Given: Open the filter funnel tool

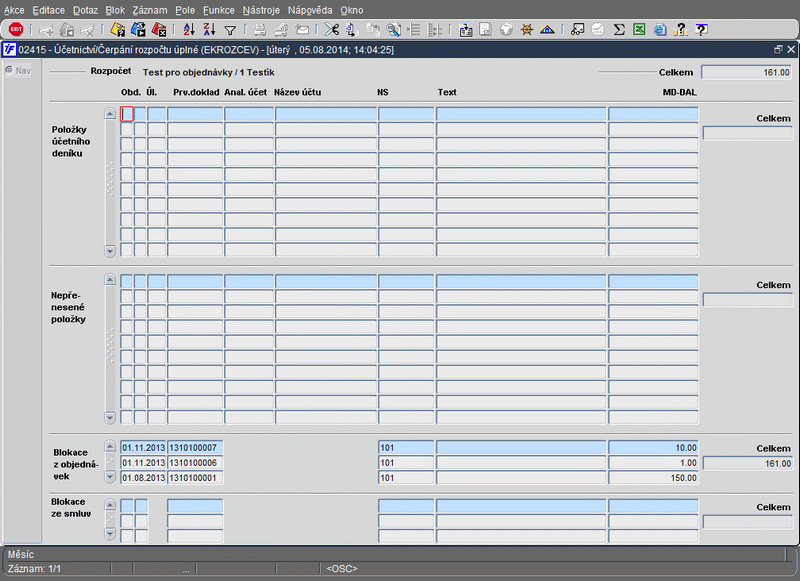Looking at the screenshot, I should click(230, 31).
